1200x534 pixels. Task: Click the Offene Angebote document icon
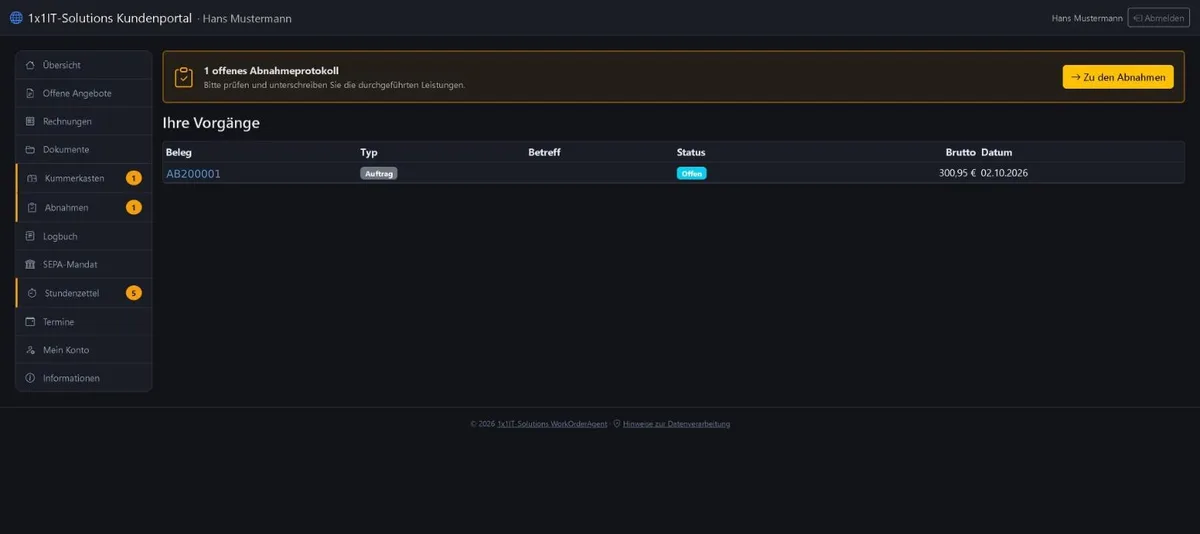tap(30, 93)
